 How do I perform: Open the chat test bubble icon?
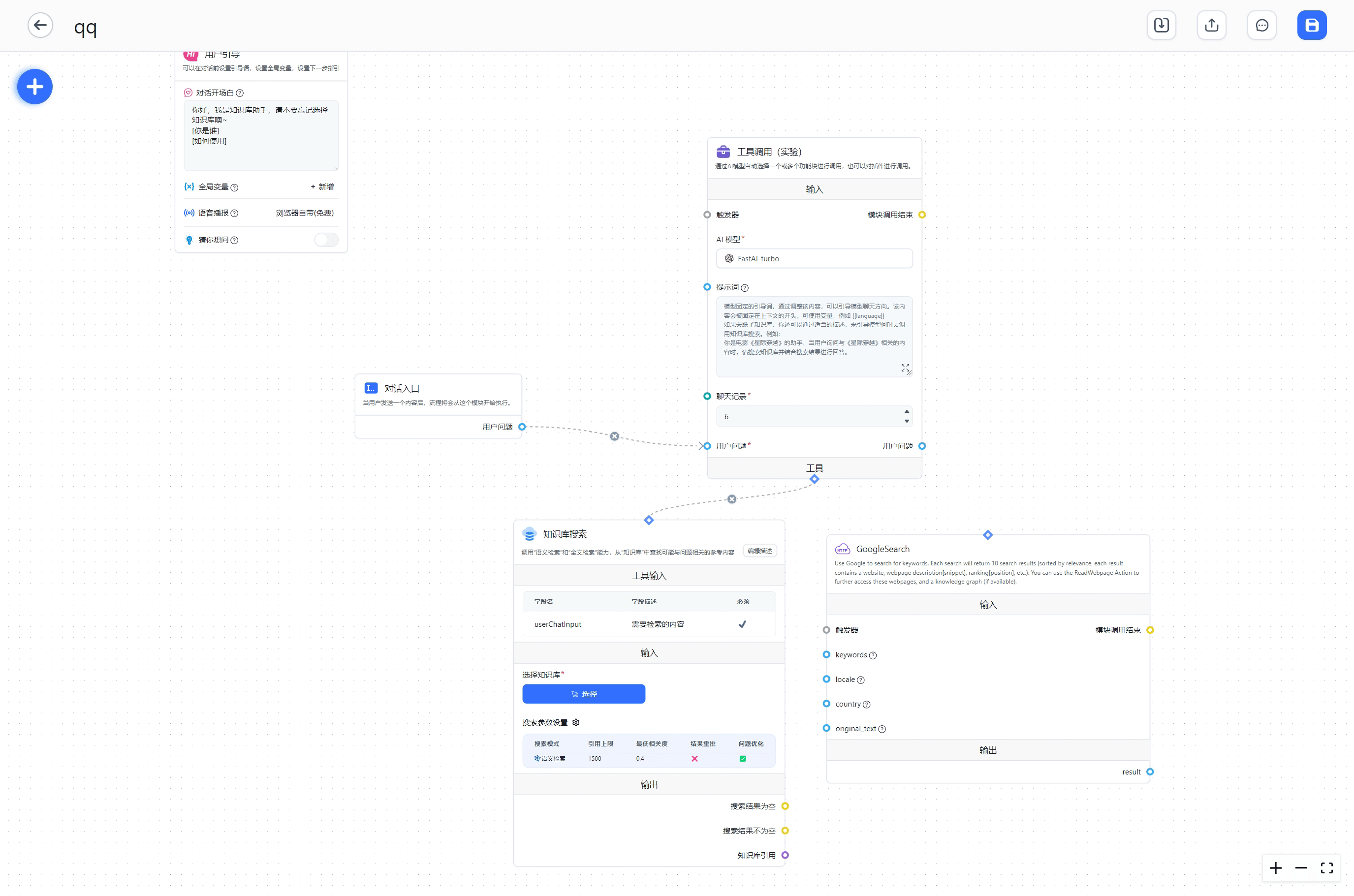click(1261, 25)
